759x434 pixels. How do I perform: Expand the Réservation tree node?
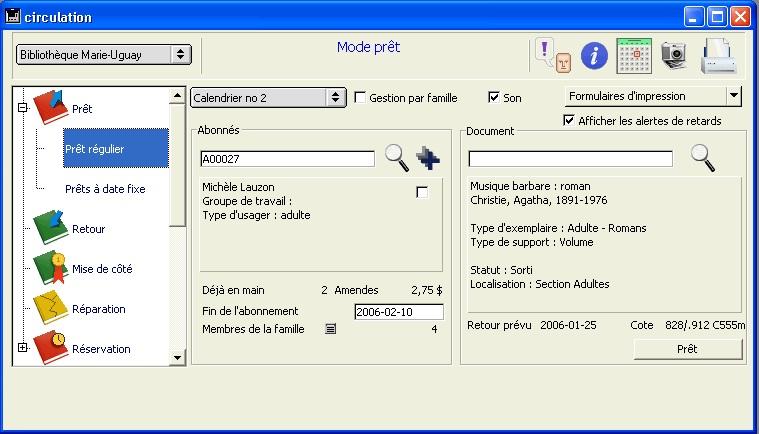tap(22, 348)
